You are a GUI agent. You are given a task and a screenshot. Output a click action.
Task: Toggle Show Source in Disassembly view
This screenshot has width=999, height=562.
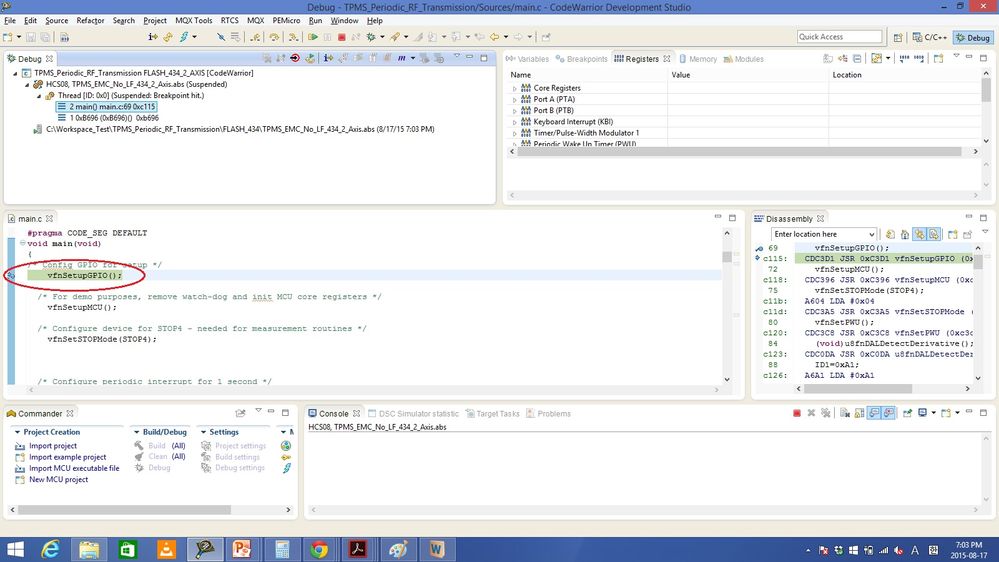click(933, 234)
